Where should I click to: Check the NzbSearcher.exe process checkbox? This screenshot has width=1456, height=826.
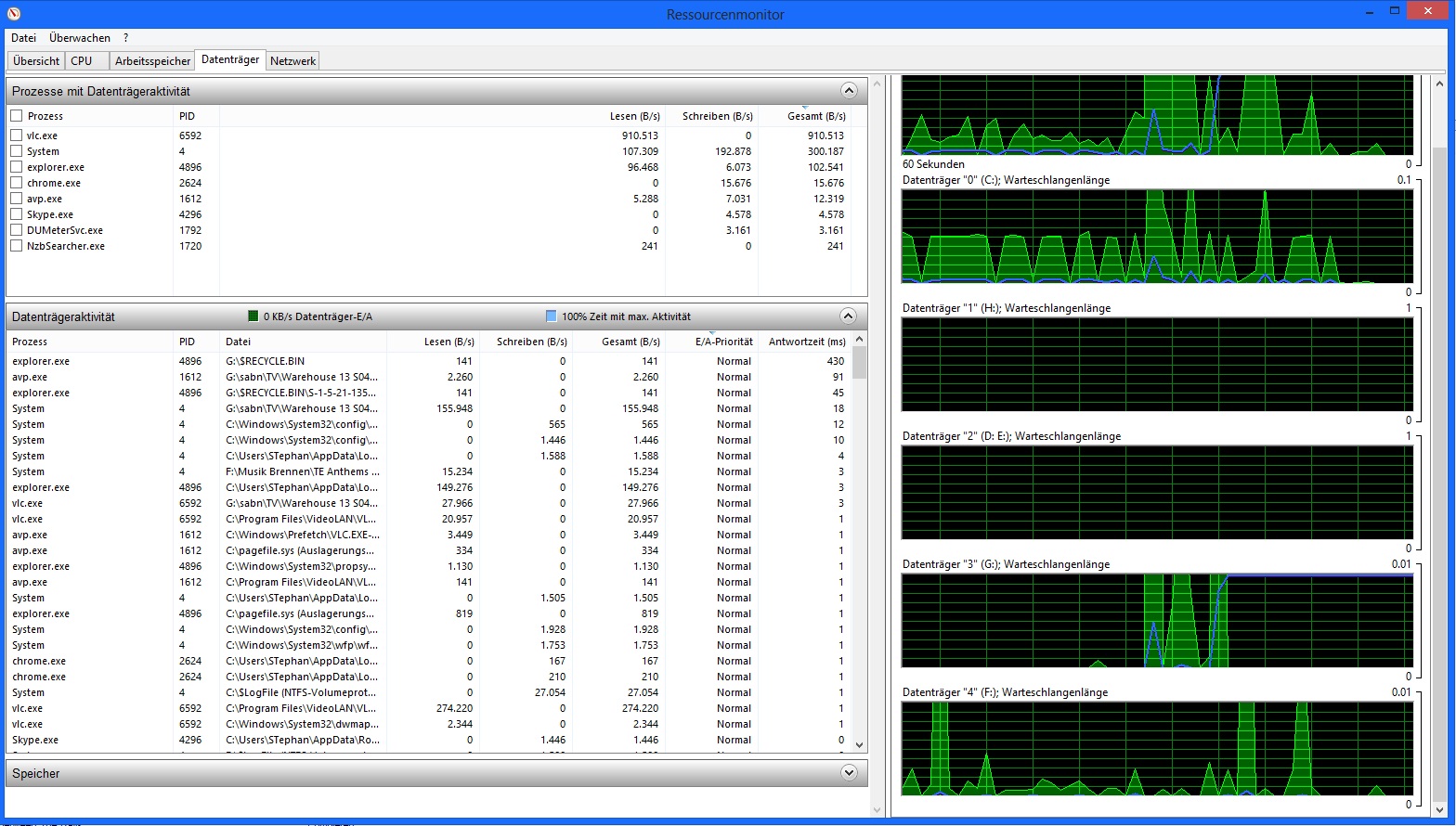[x=17, y=246]
